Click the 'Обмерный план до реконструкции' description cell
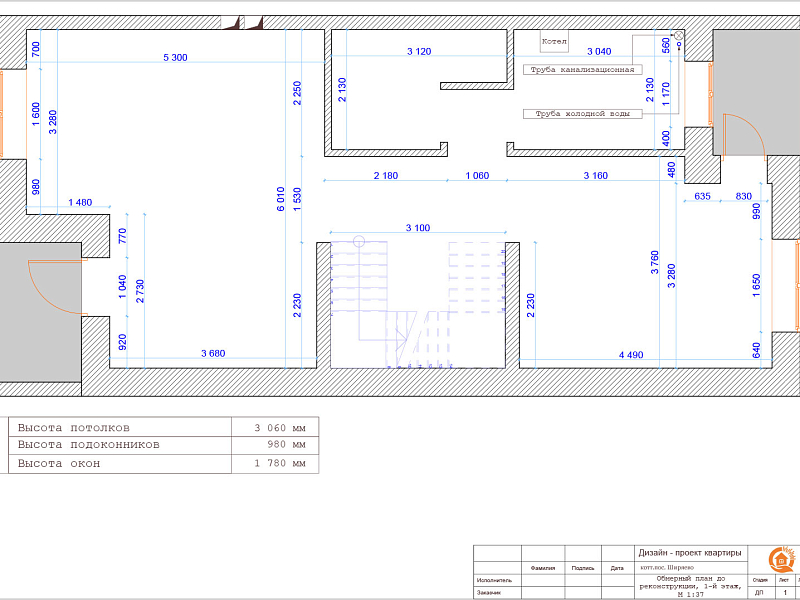The image size is (800, 600). 690,586
